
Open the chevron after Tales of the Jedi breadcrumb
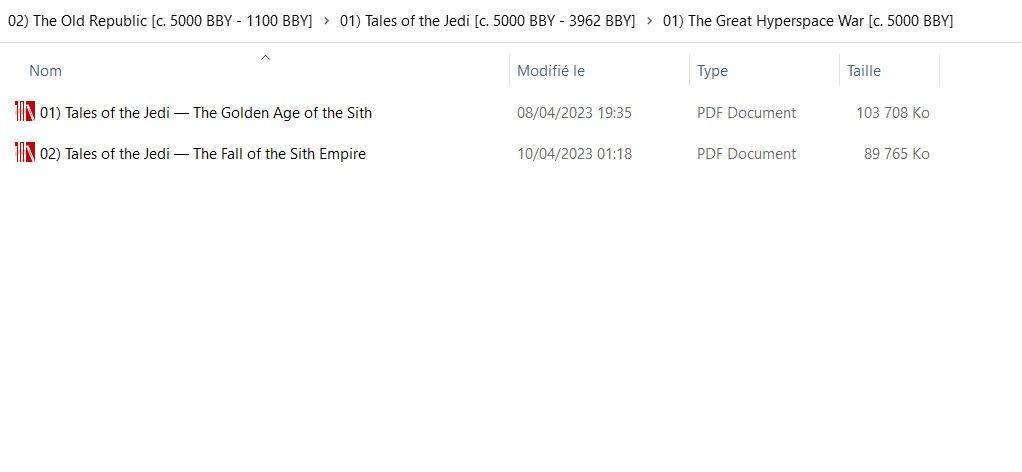tap(649, 21)
